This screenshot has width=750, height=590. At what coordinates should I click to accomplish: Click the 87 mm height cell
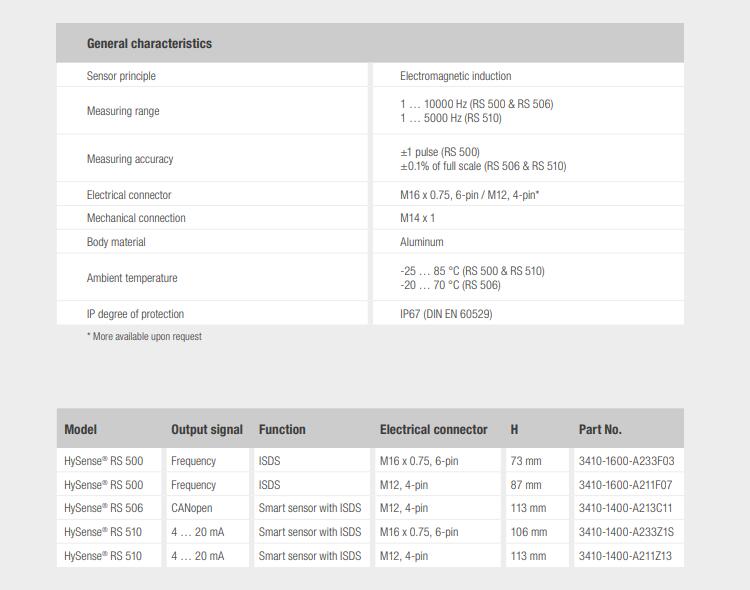(526, 485)
